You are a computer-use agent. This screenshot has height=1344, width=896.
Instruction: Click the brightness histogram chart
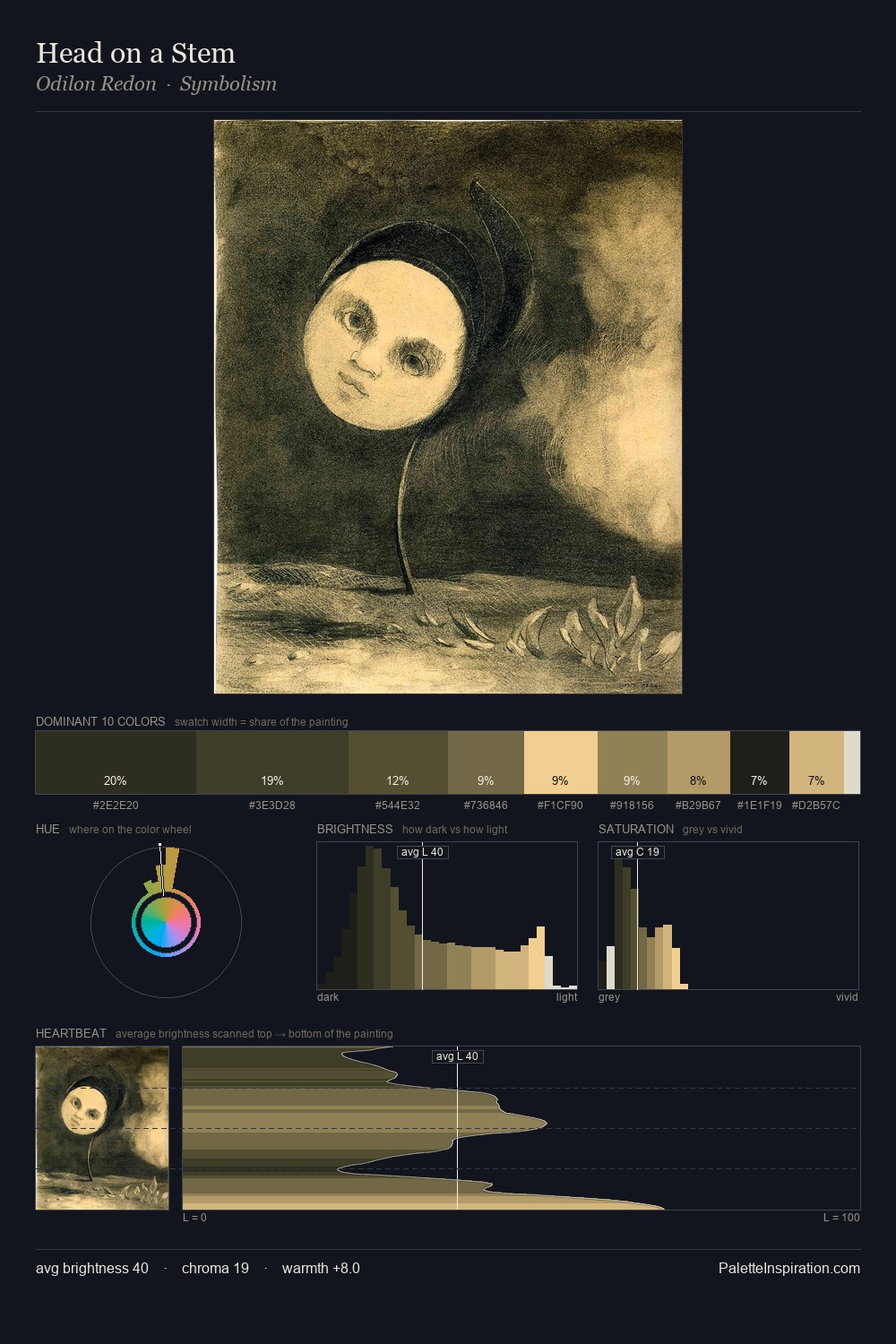pos(447,916)
